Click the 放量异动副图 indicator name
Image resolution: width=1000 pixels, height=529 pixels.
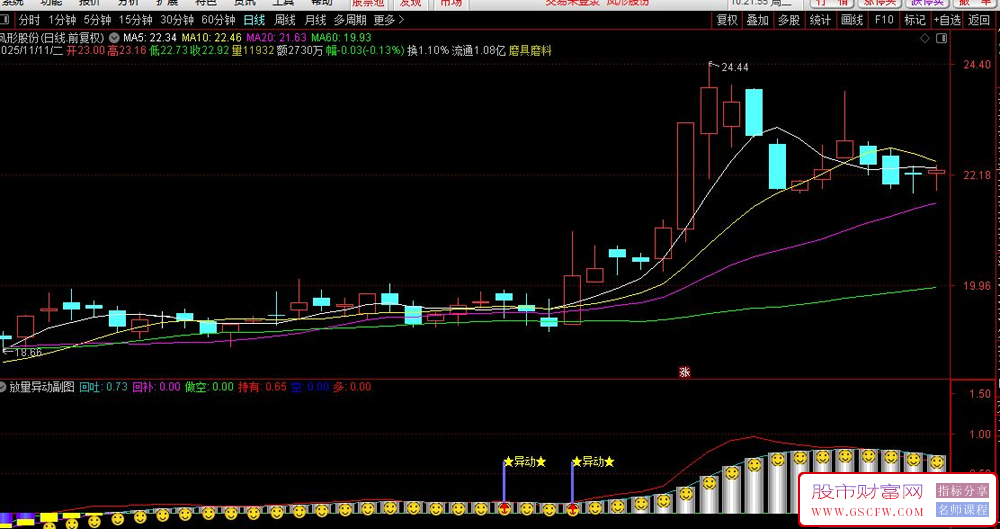pos(42,387)
